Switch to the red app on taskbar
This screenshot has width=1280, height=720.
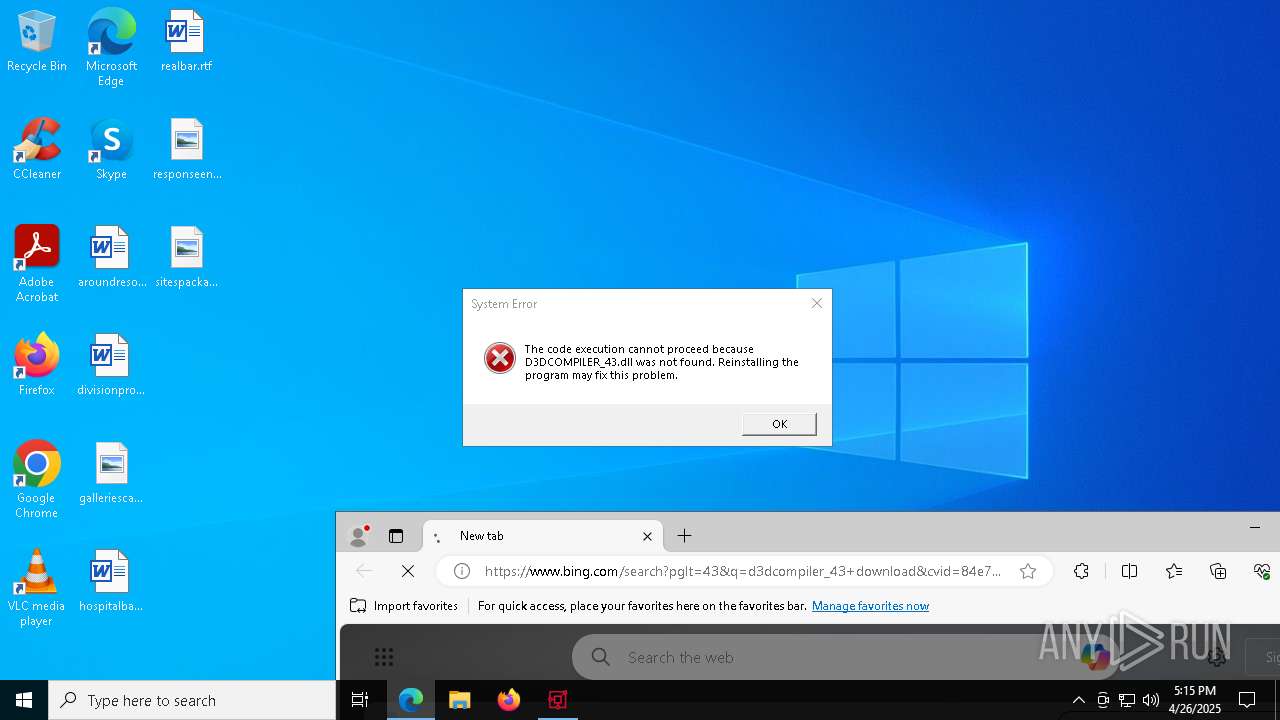558,700
